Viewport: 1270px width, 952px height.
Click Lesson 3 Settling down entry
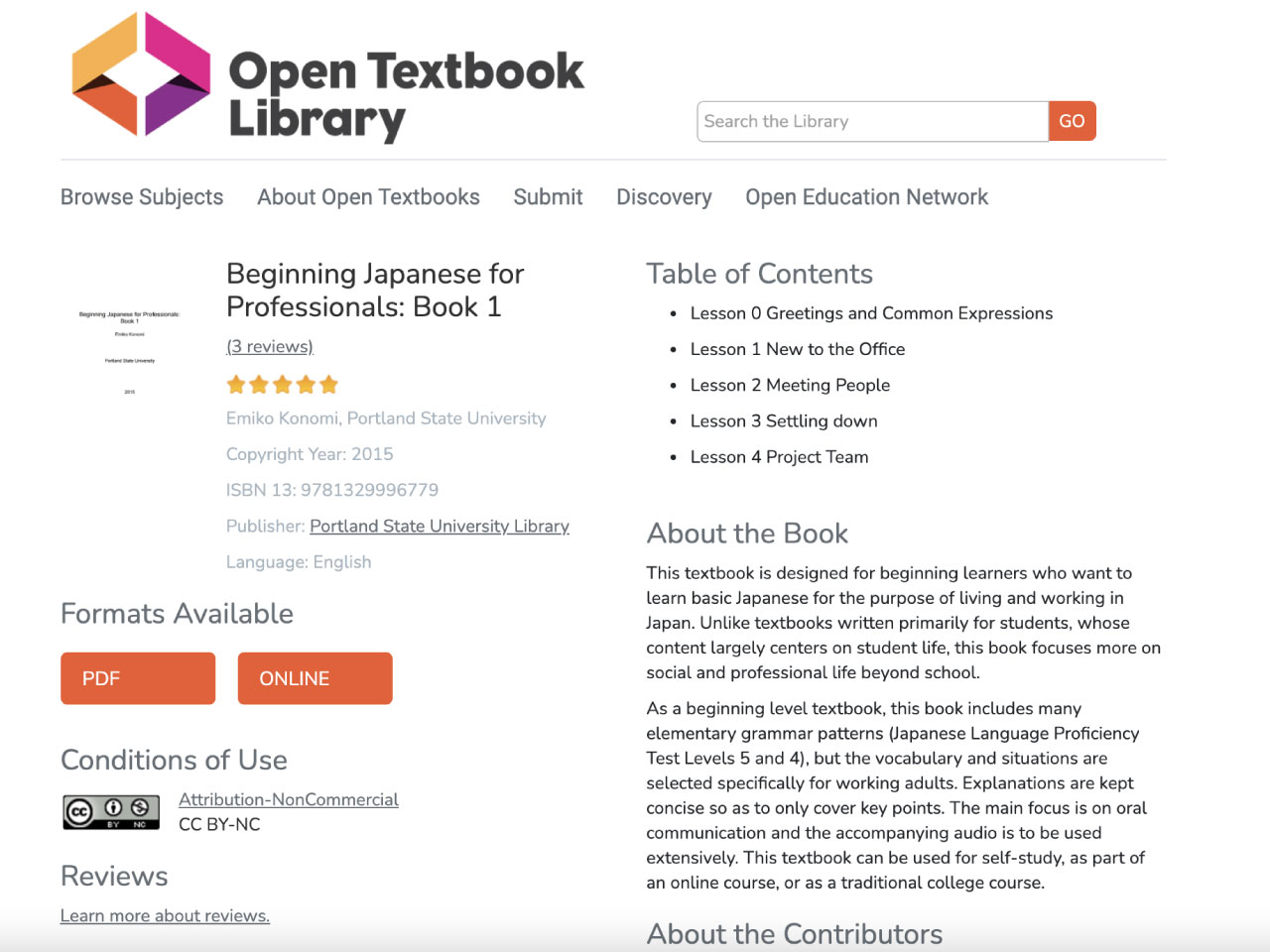click(x=784, y=420)
